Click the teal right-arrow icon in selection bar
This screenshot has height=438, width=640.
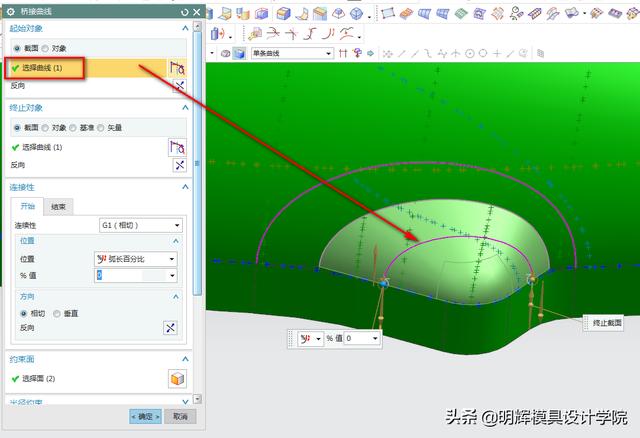pyautogui.click(x=371, y=53)
